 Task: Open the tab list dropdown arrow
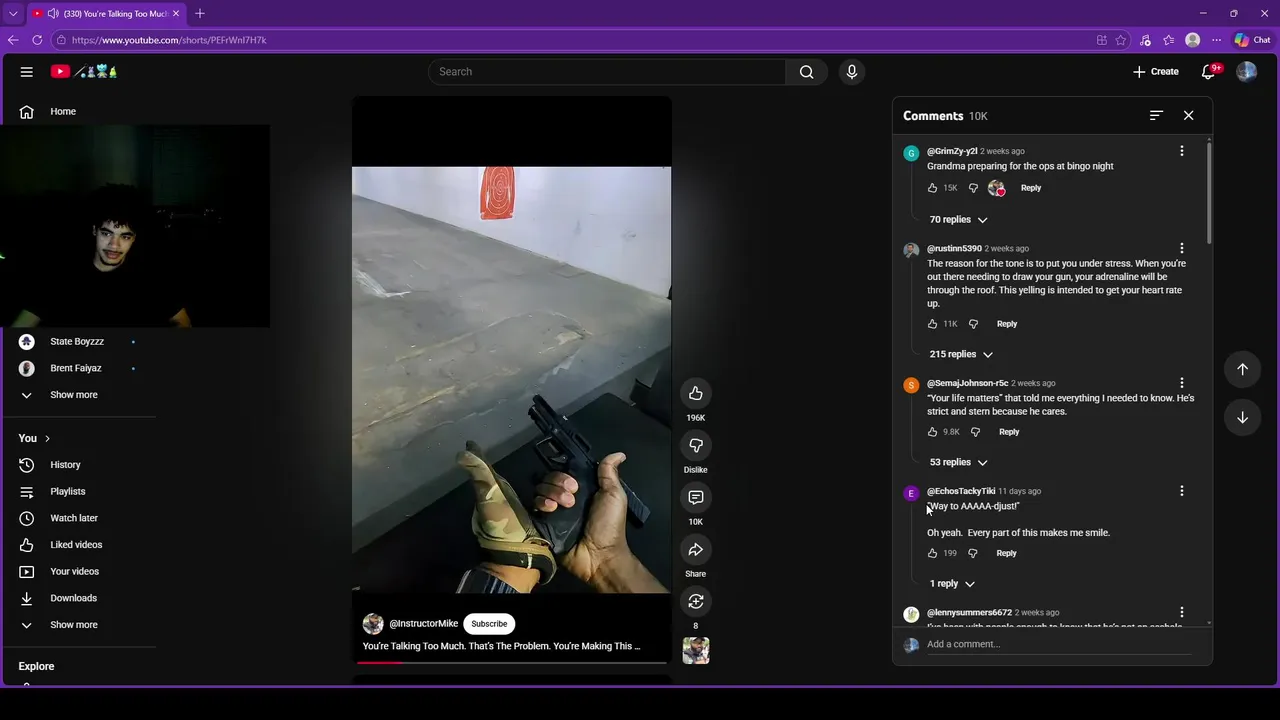point(13,14)
